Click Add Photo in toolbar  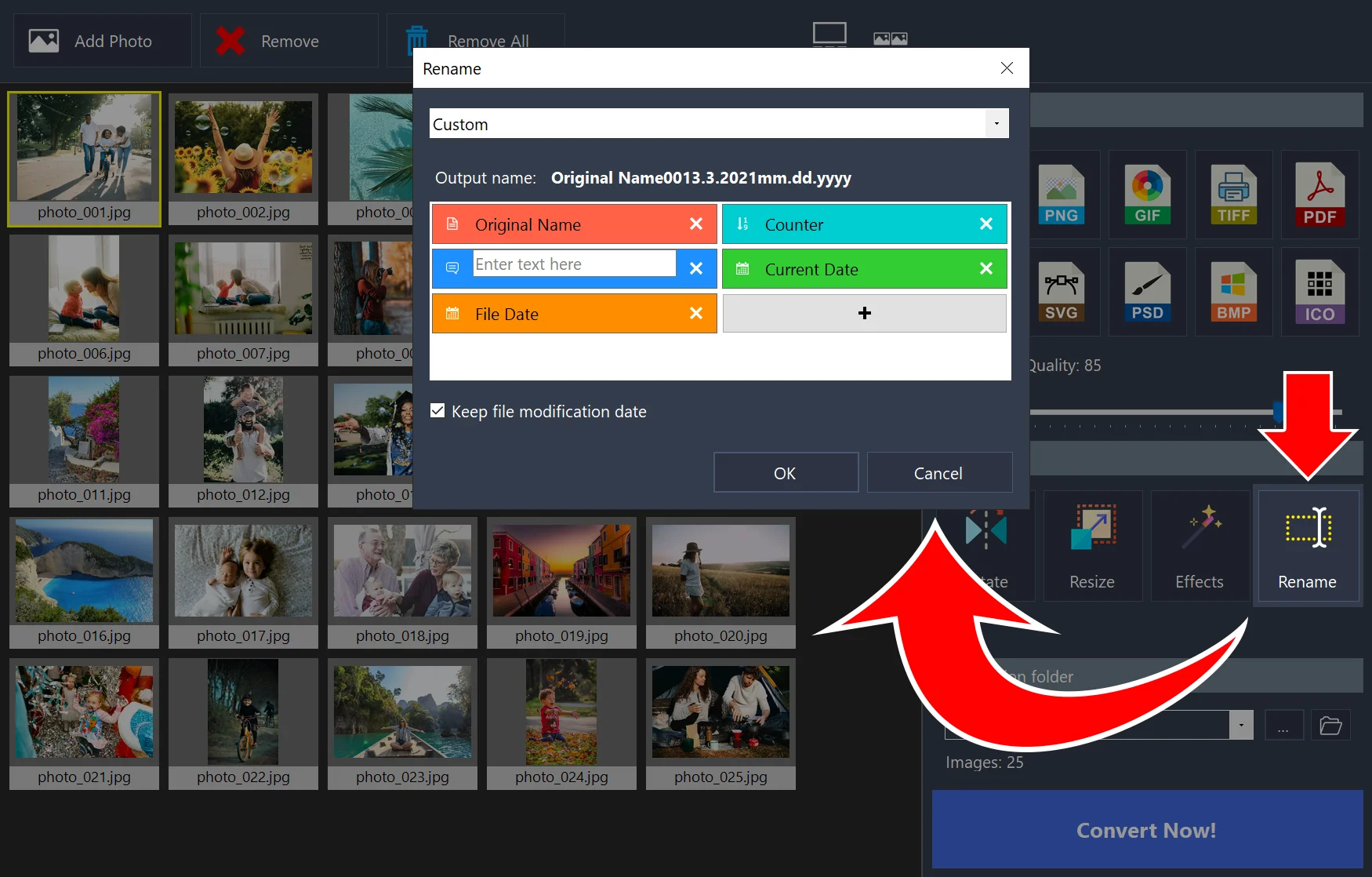(103, 41)
